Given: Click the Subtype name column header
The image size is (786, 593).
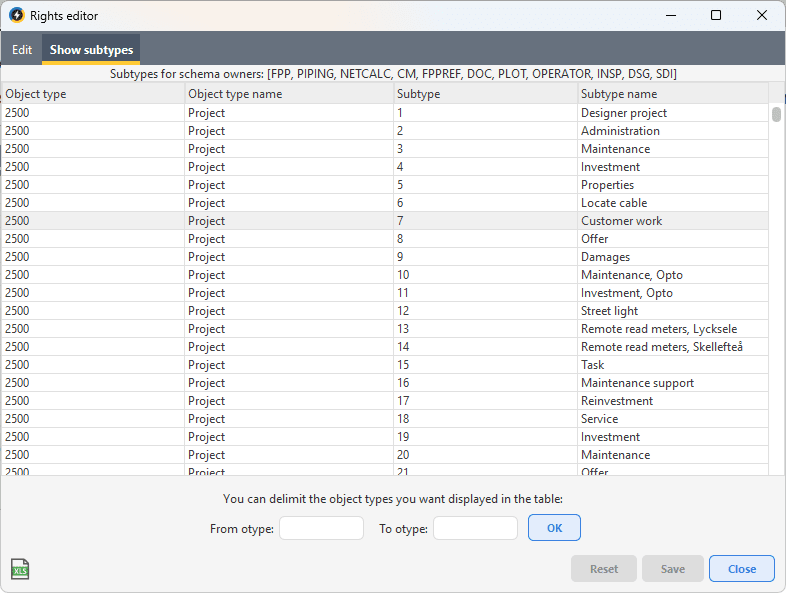Looking at the screenshot, I should tap(672, 94).
